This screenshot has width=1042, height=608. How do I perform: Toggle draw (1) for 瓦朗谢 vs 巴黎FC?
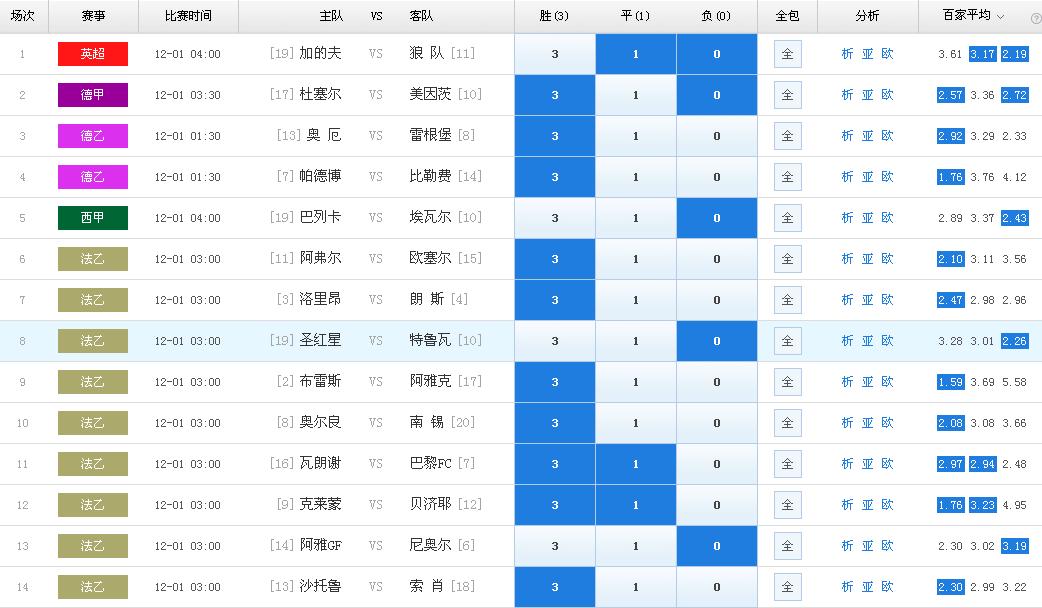[x=636, y=464]
